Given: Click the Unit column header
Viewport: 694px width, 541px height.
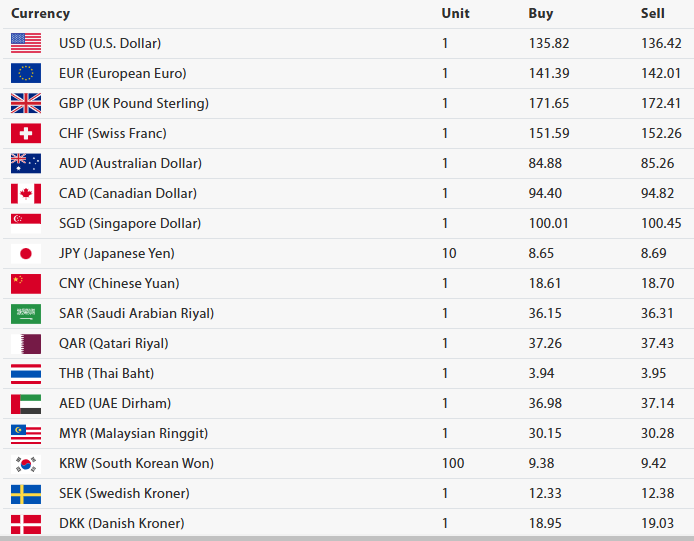Looking at the screenshot, I should click(x=455, y=14).
